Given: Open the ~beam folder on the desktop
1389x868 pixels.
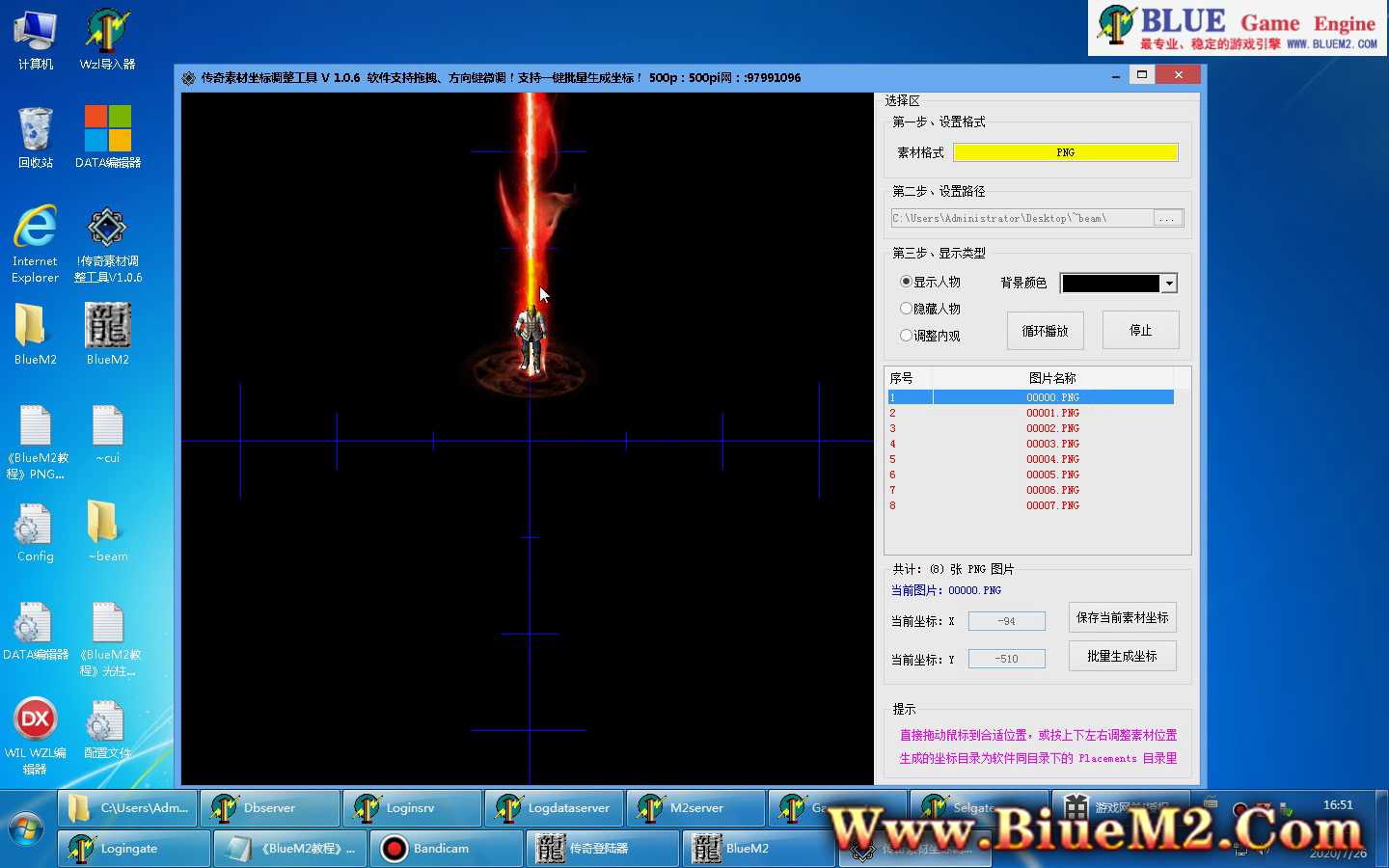Looking at the screenshot, I should point(107,531).
